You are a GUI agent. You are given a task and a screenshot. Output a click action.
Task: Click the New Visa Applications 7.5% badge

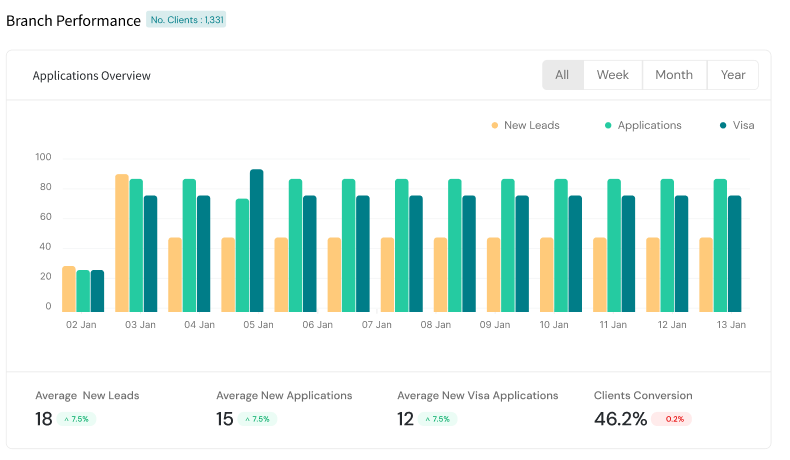pyautogui.click(x=438, y=419)
